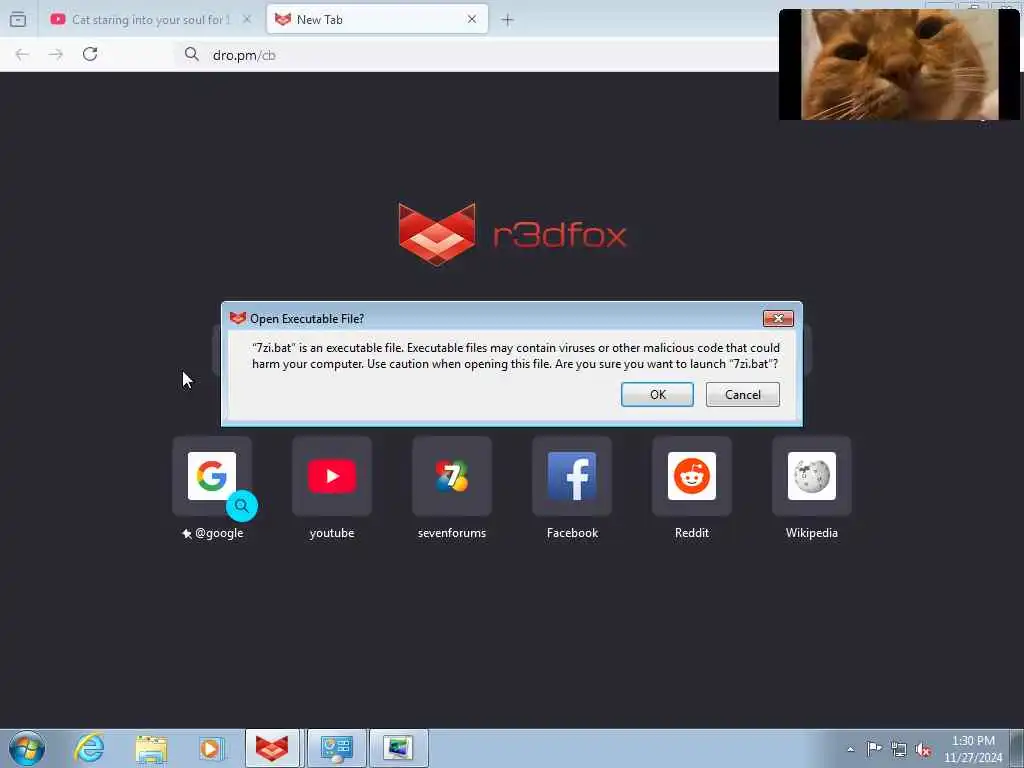This screenshot has height=768, width=1024.
Task: Reload the current page
Action: click(90, 54)
